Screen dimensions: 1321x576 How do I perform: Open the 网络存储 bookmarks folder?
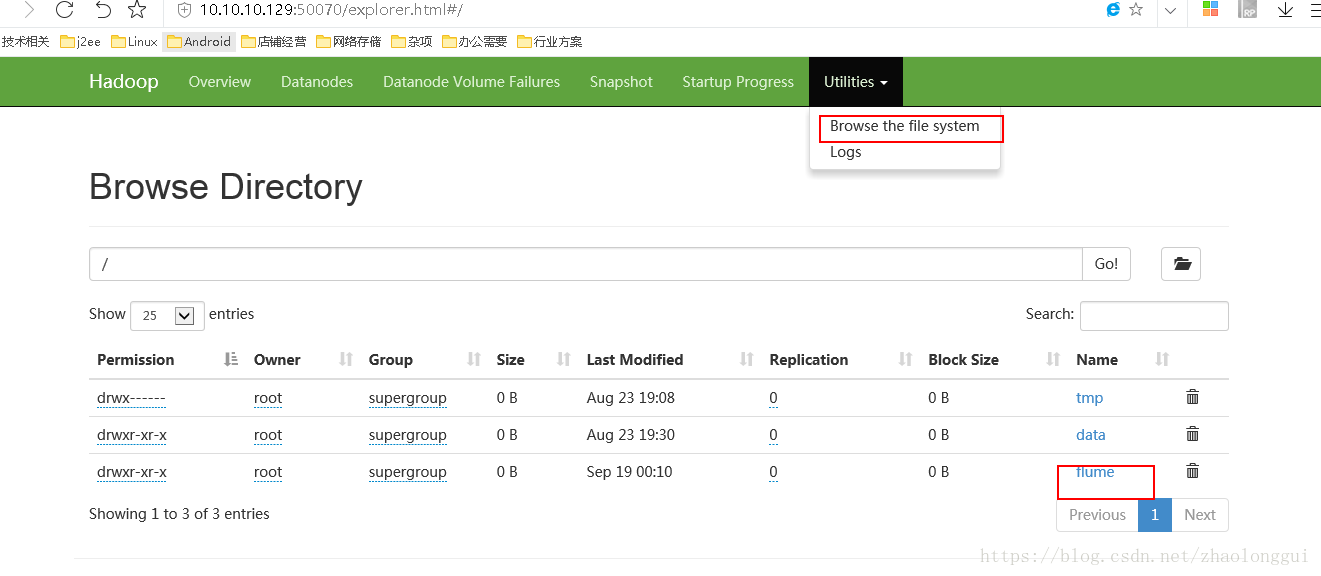pos(348,41)
